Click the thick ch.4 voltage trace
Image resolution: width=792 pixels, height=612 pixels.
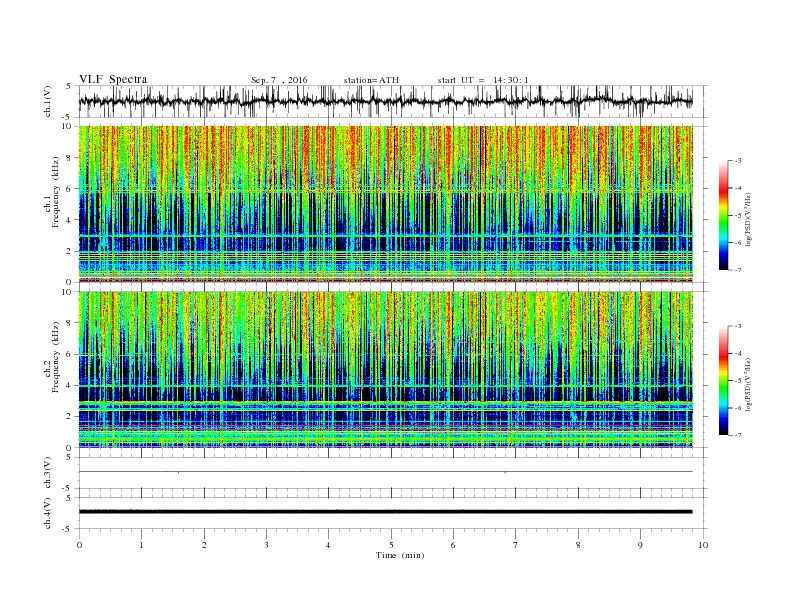(386, 512)
